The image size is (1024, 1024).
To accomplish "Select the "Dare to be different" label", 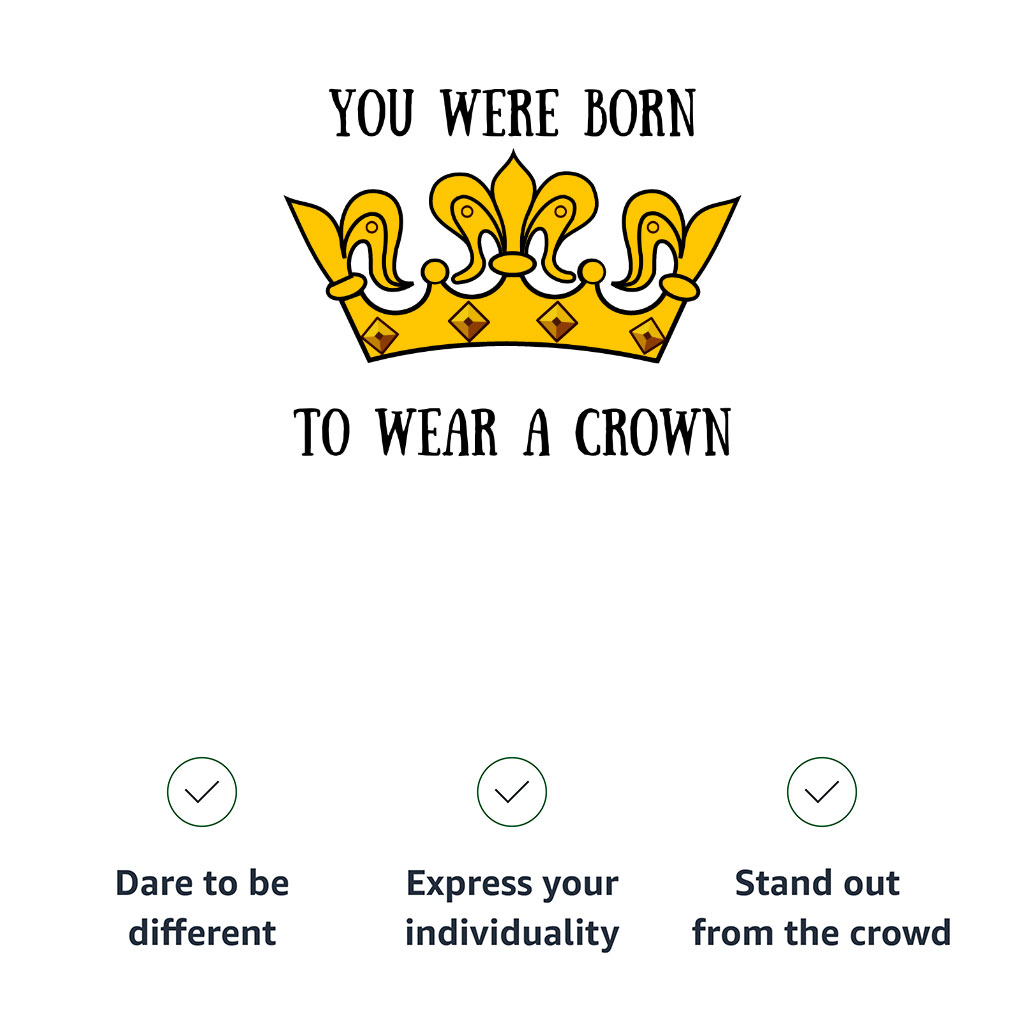I will pos(202,908).
